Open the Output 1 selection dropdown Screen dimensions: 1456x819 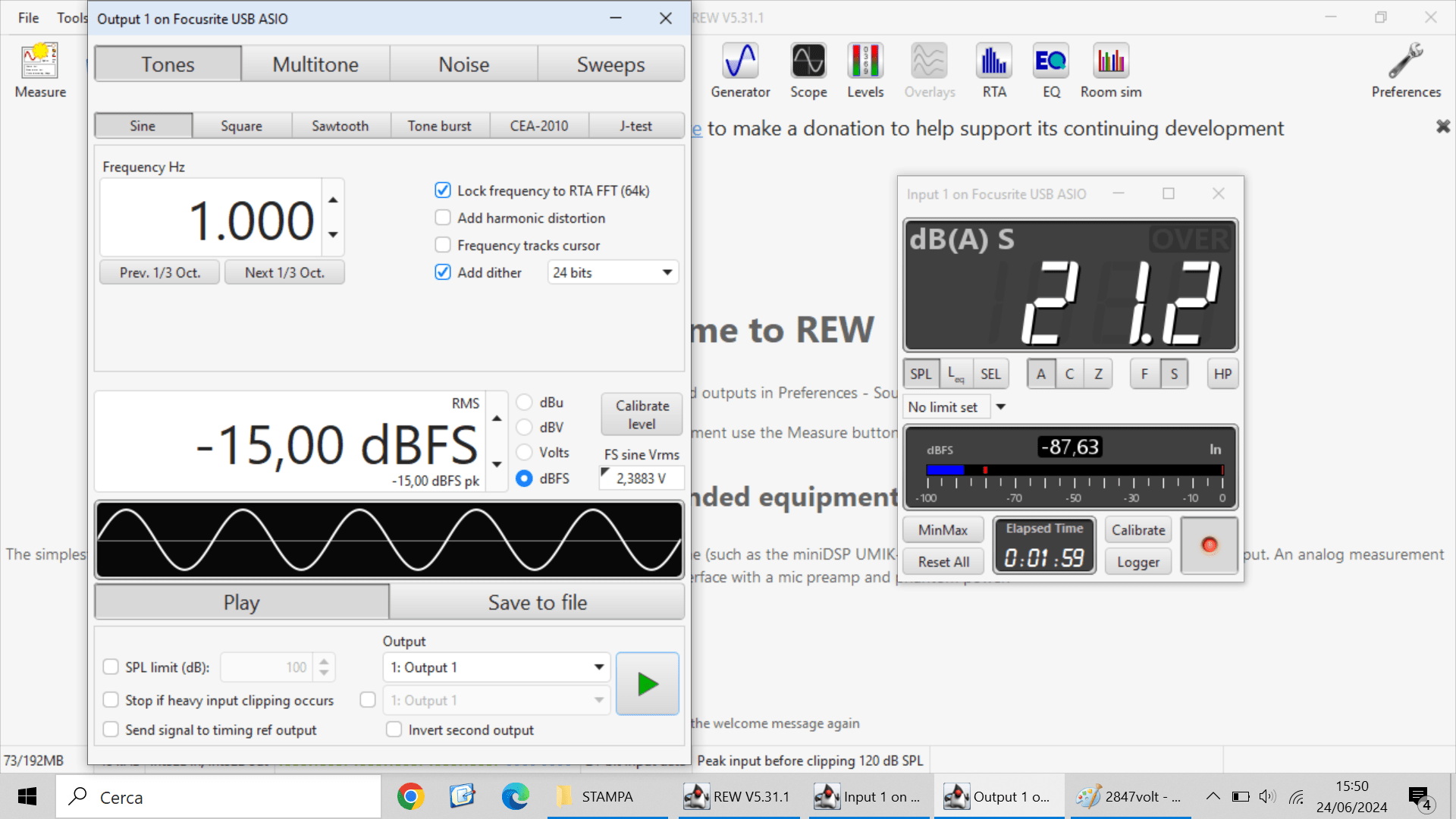point(497,667)
